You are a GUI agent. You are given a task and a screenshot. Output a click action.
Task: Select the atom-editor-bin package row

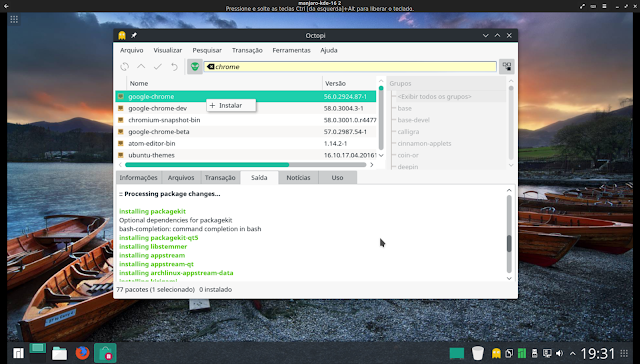click(246, 143)
